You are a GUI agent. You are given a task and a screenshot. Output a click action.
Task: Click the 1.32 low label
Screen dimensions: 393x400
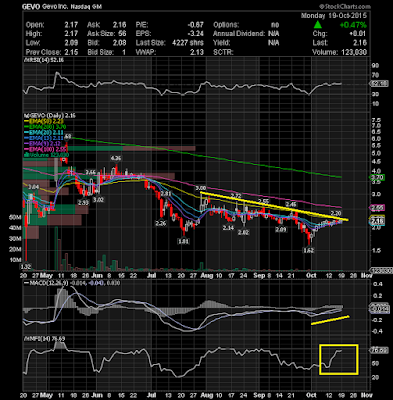(26, 267)
